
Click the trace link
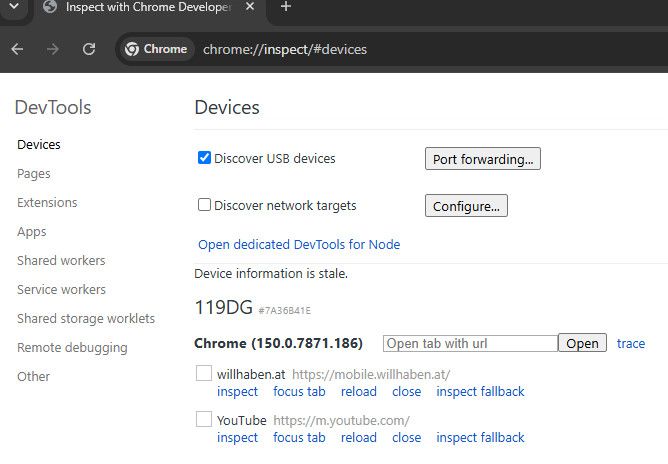point(631,343)
